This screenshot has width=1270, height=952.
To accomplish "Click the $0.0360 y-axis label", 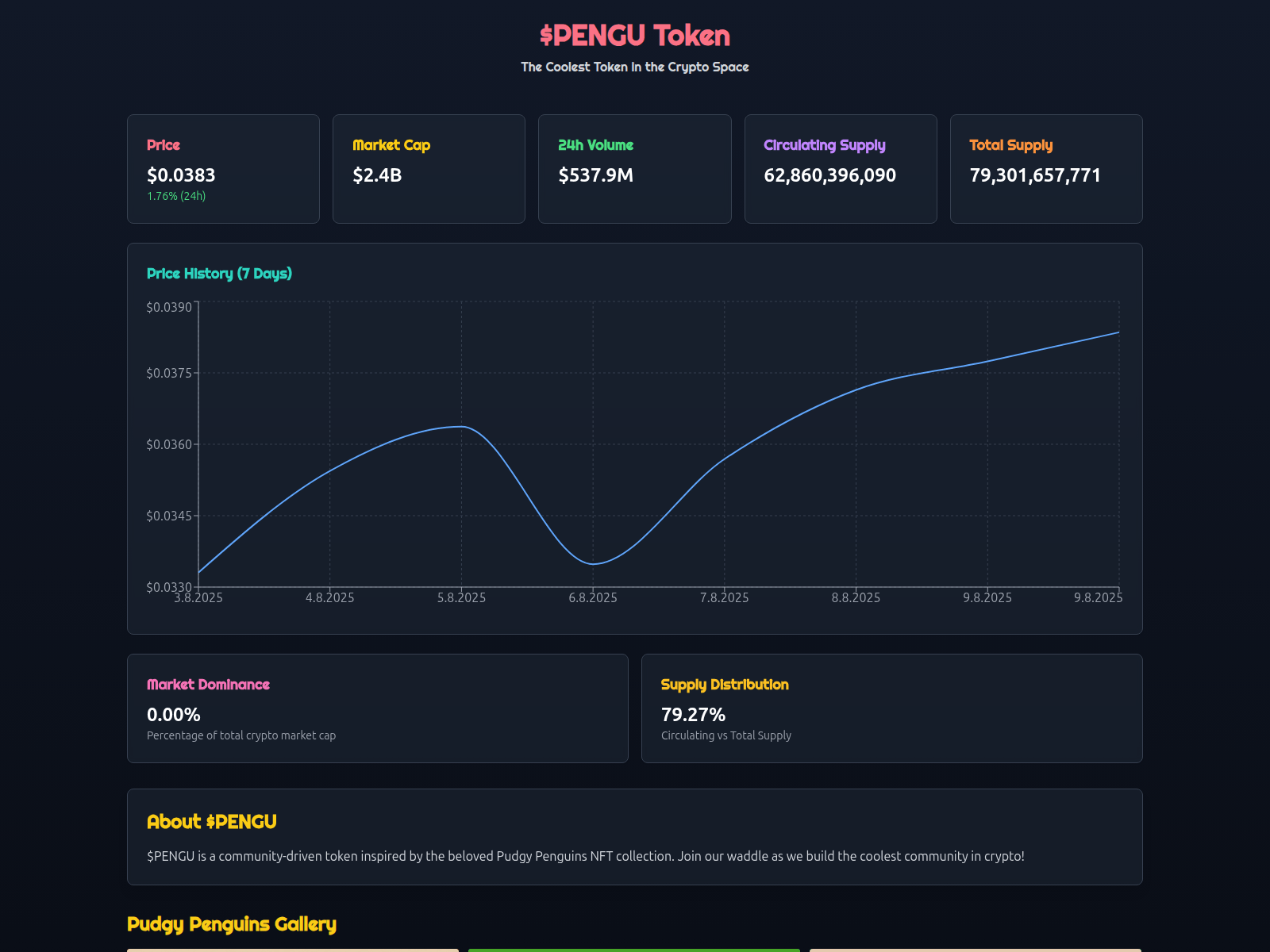I will coord(169,444).
